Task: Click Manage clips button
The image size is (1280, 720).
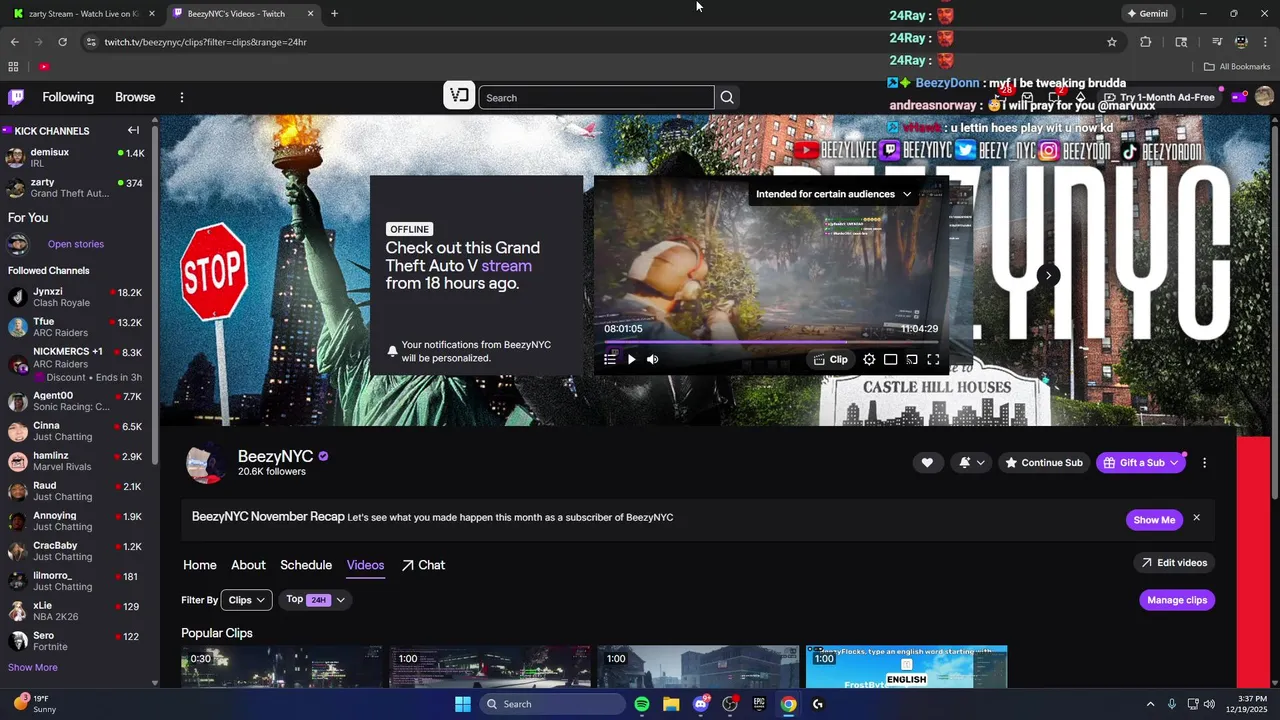Action: coord(1177,600)
